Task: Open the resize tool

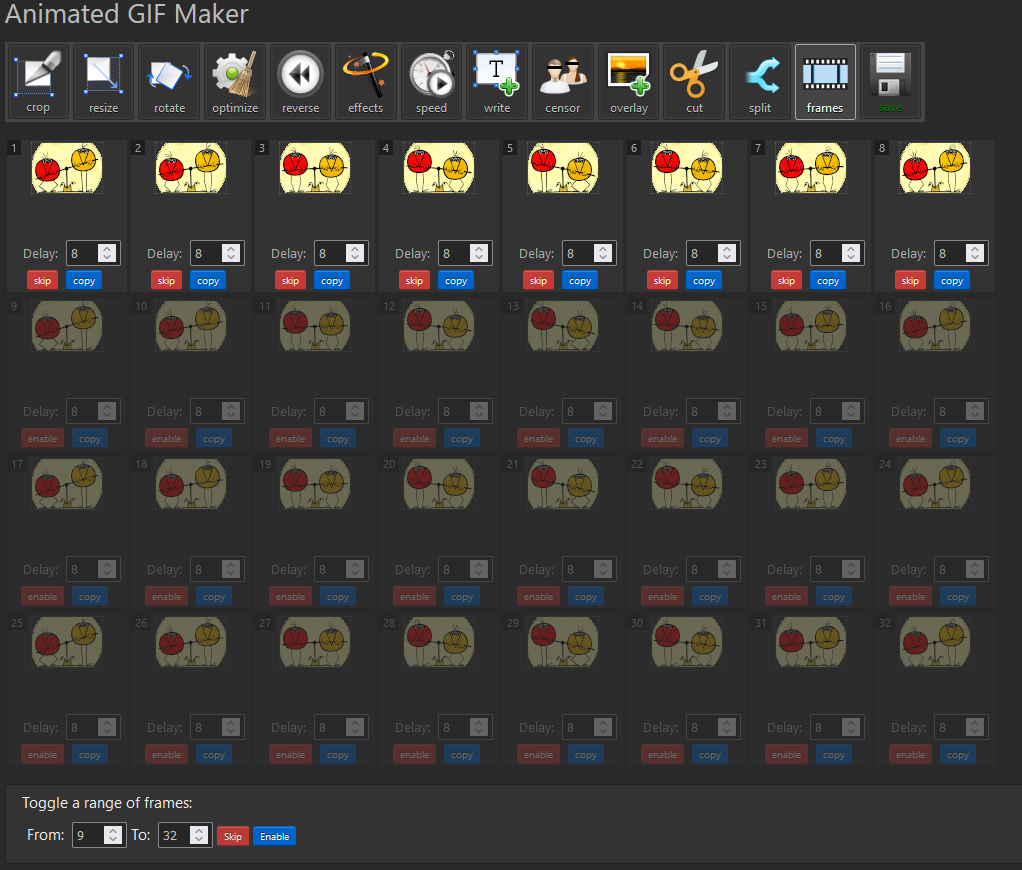Action: tap(103, 81)
